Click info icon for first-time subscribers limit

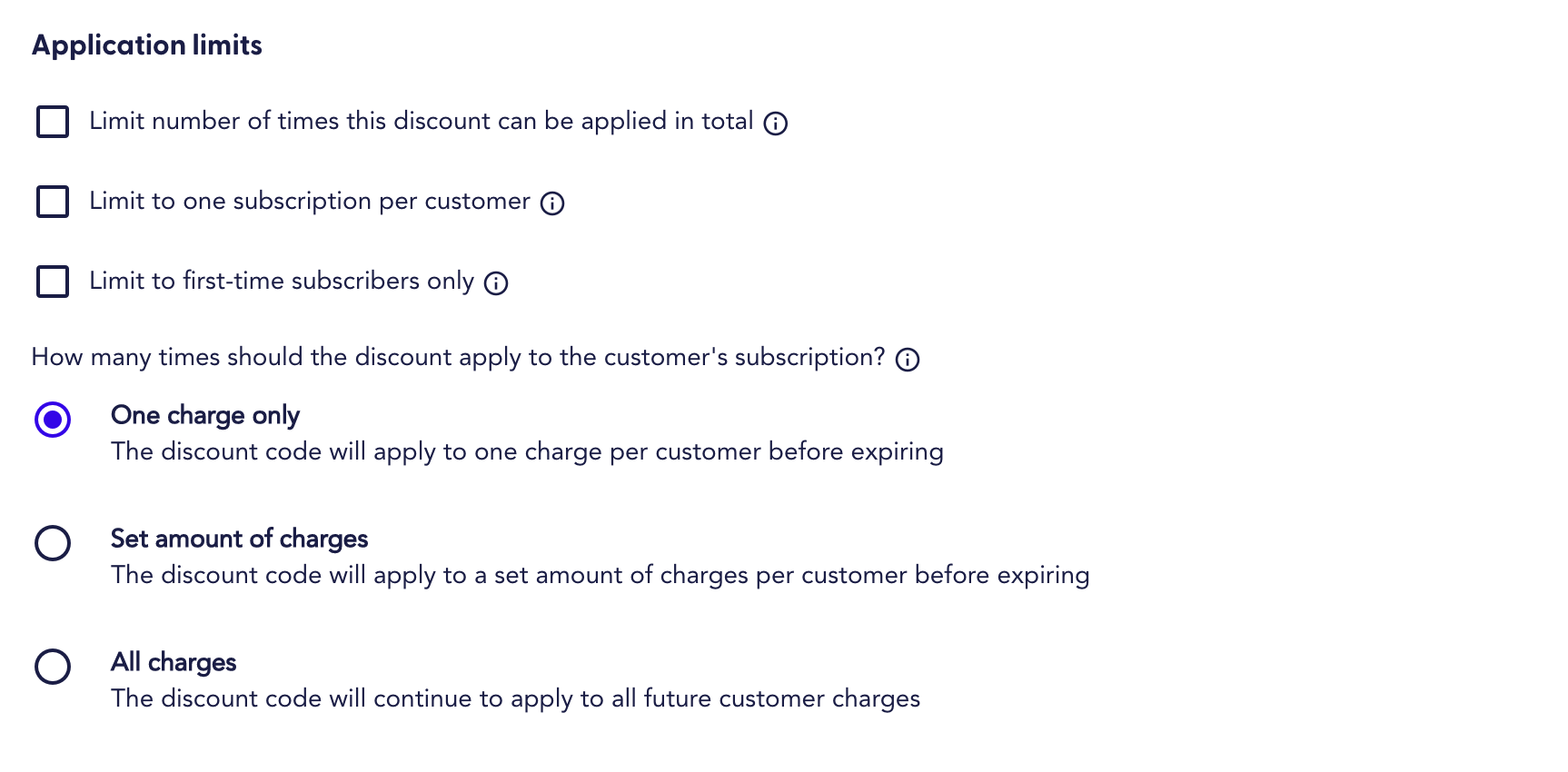click(x=495, y=283)
